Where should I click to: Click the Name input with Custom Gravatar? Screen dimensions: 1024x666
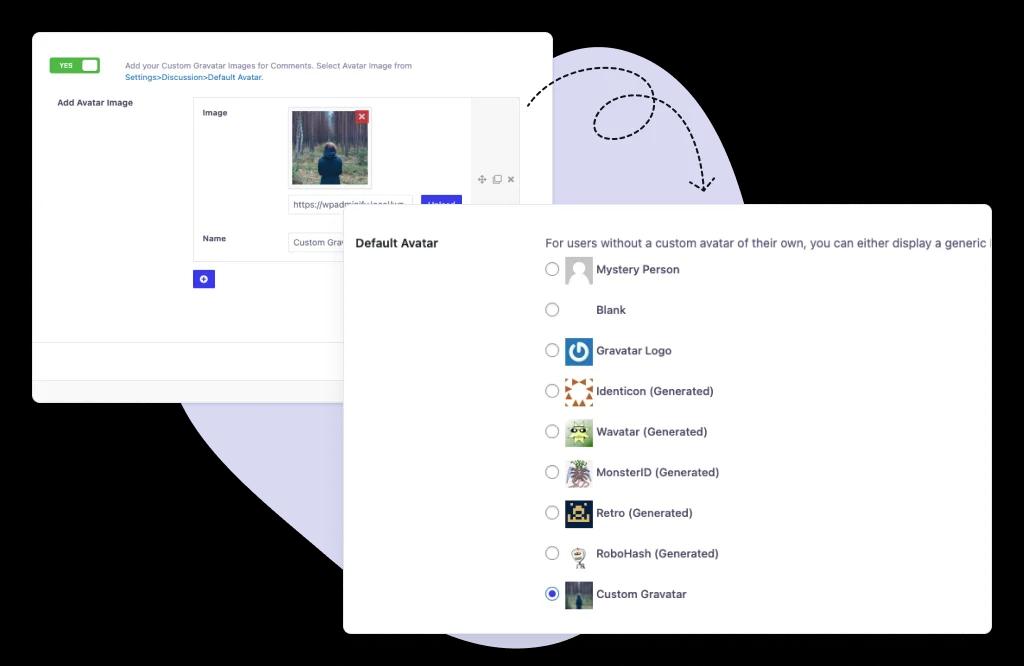pos(317,242)
